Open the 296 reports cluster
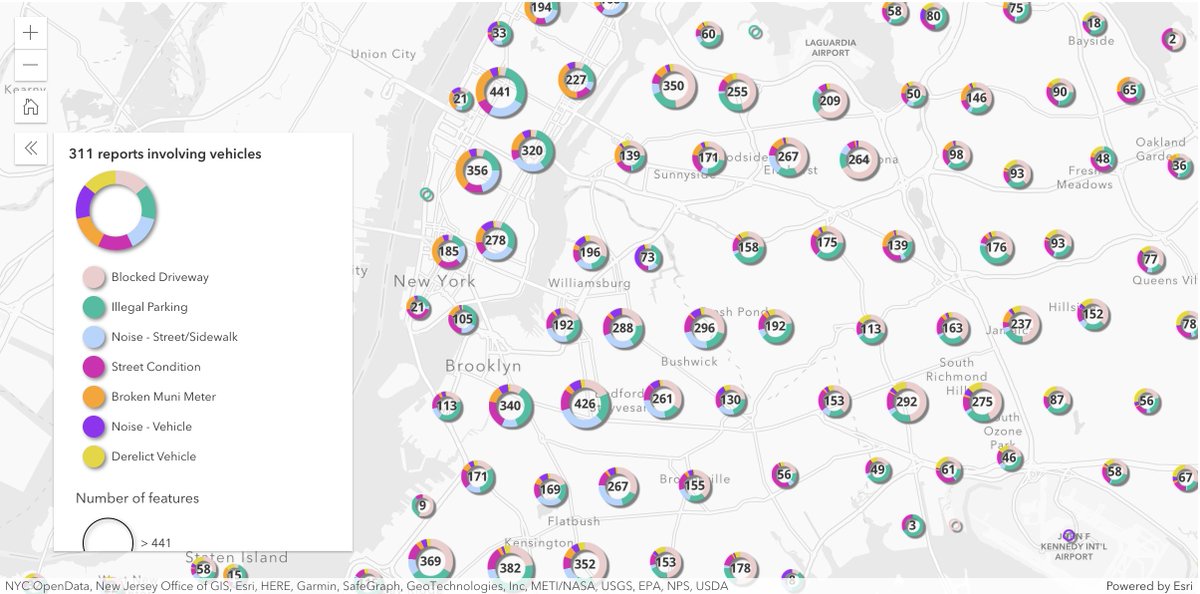Screen dimensions: 1200x594 (x=705, y=328)
